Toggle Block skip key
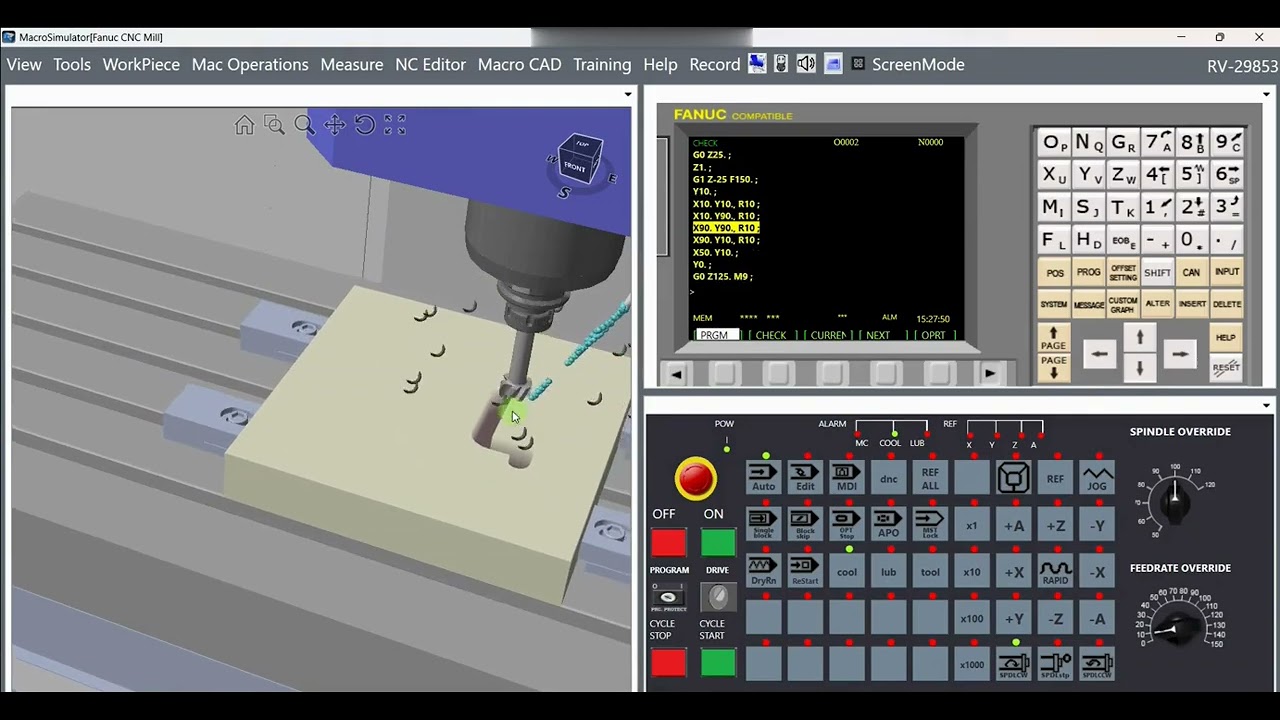The height and width of the screenshot is (720, 1280). [x=805, y=525]
